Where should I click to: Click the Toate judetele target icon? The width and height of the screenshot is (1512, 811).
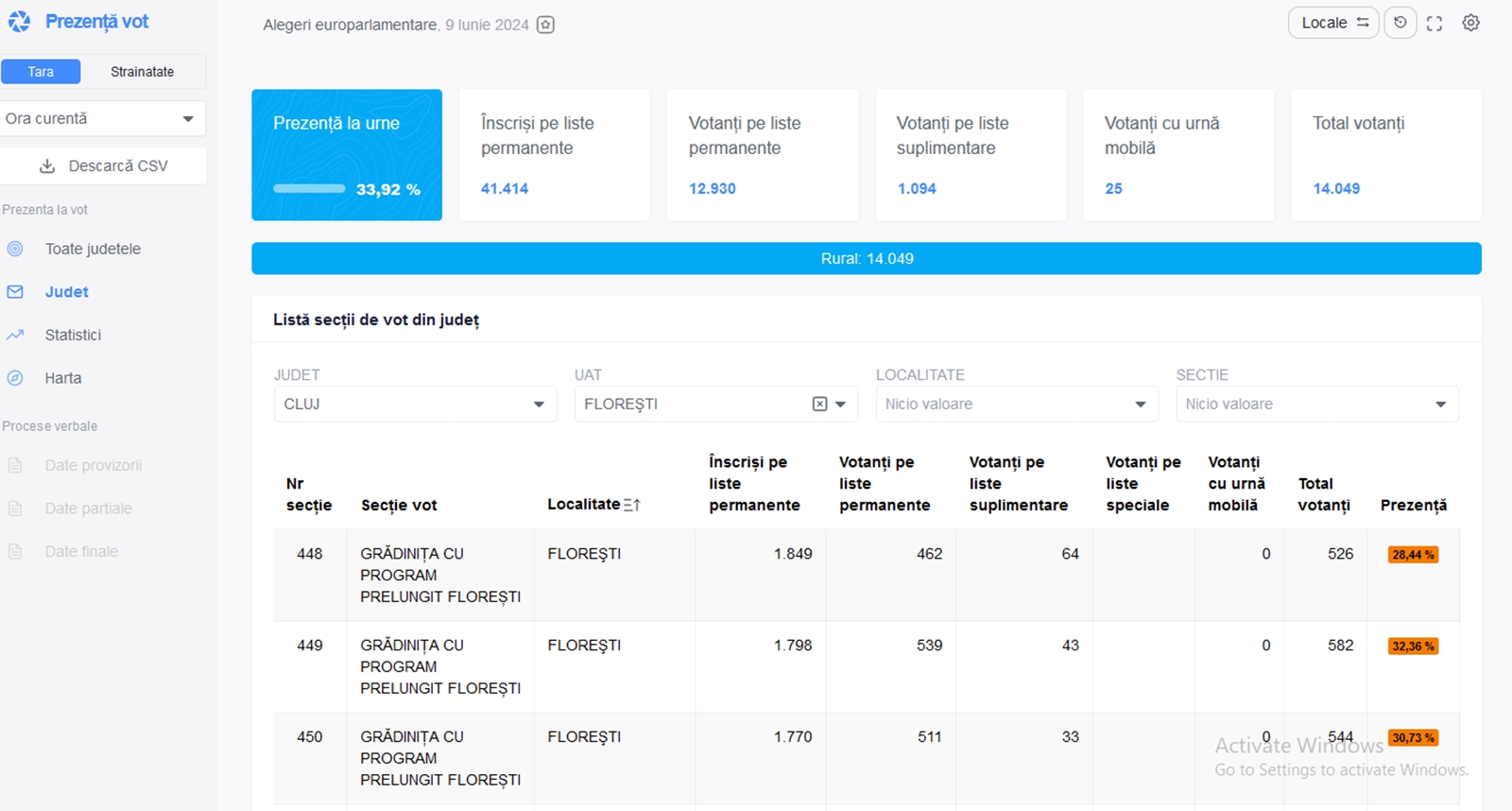coord(15,249)
